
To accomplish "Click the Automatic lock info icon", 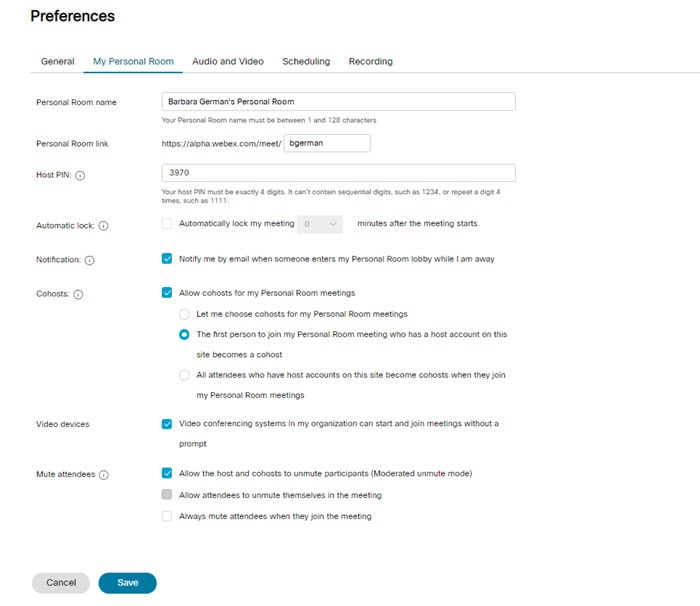I will pos(103,226).
